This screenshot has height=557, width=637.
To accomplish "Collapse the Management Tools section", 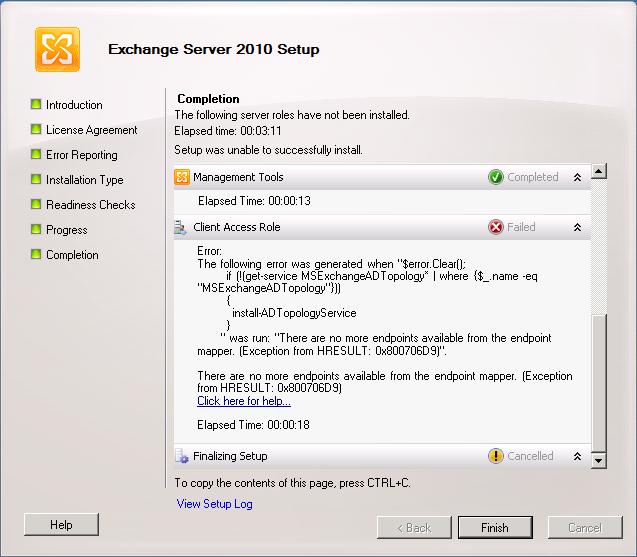I will coord(577,178).
